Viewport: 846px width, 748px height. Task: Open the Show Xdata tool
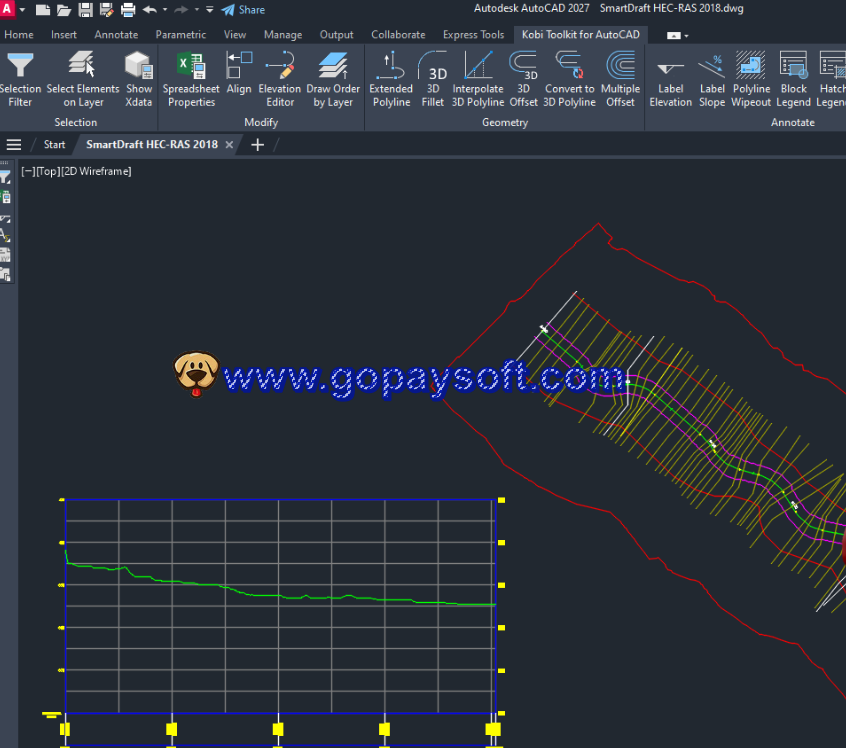[x=139, y=79]
